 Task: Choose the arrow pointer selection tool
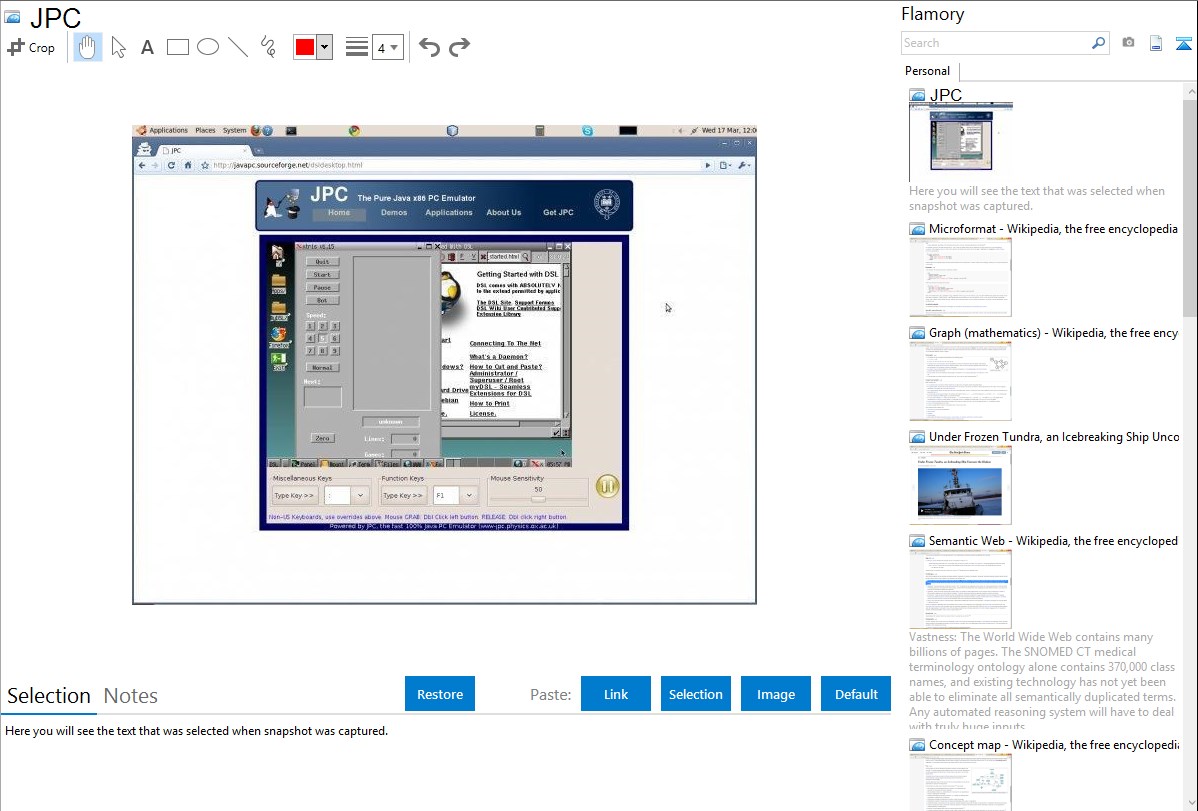(x=118, y=47)
